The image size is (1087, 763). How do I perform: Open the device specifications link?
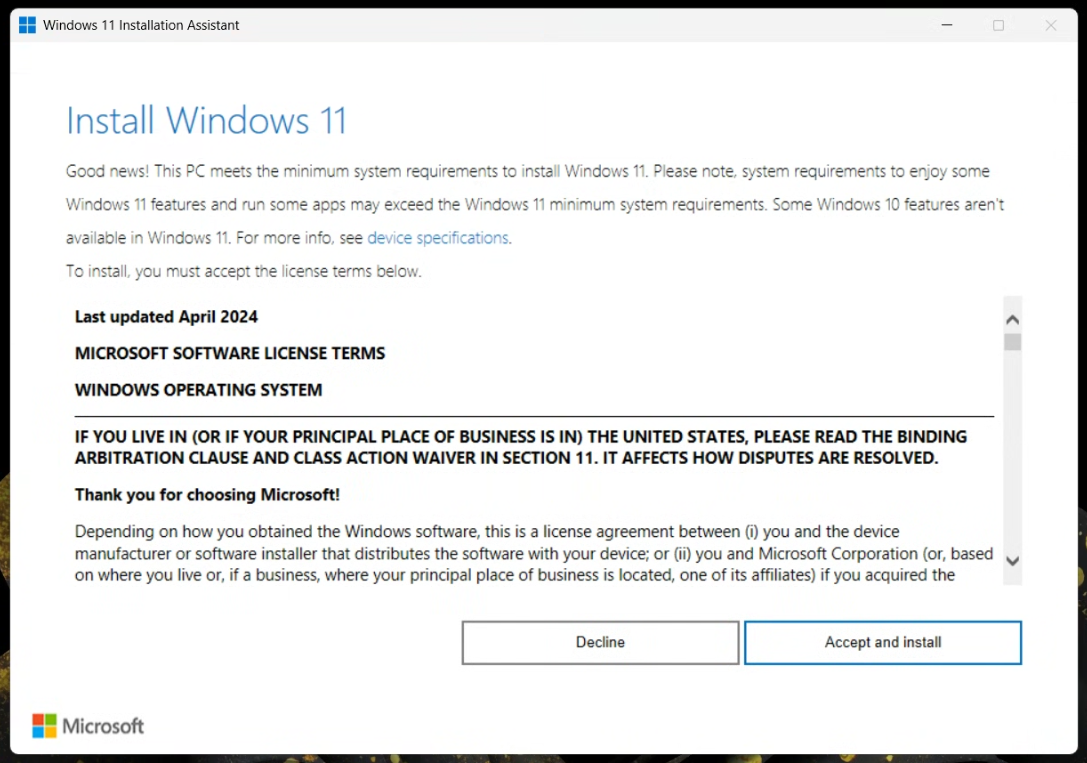(437, 238)
